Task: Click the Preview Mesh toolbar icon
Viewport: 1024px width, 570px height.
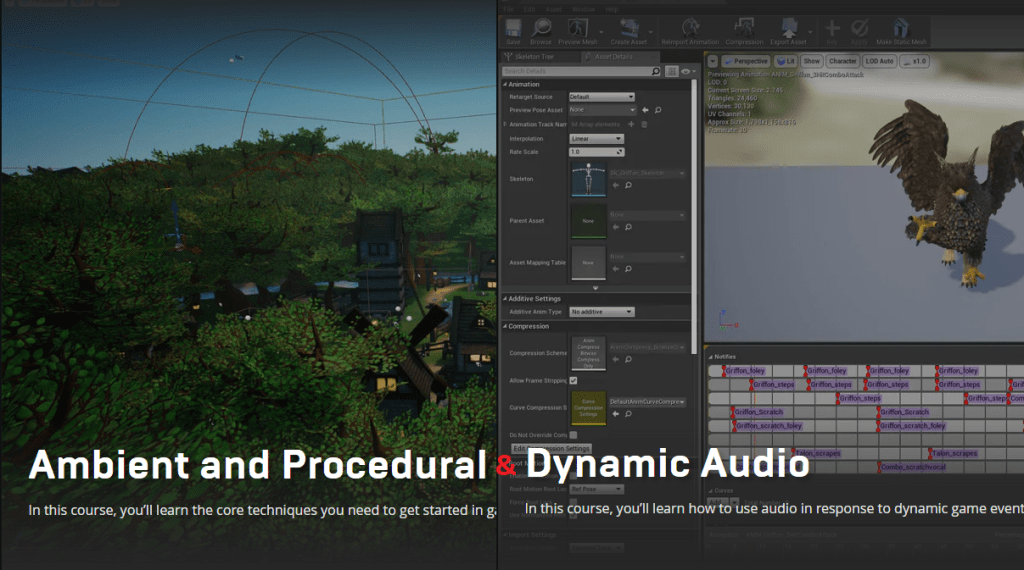Action: point(578,31)
